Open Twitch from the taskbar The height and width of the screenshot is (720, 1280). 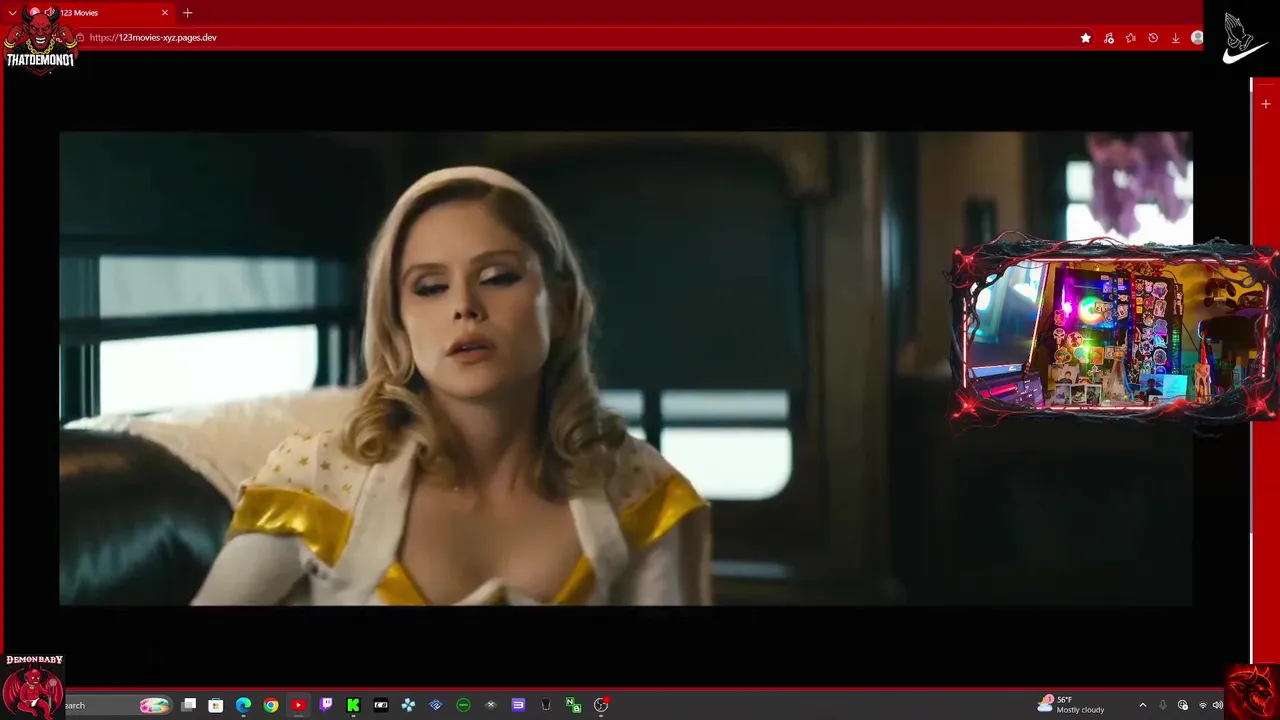[326, 705]
